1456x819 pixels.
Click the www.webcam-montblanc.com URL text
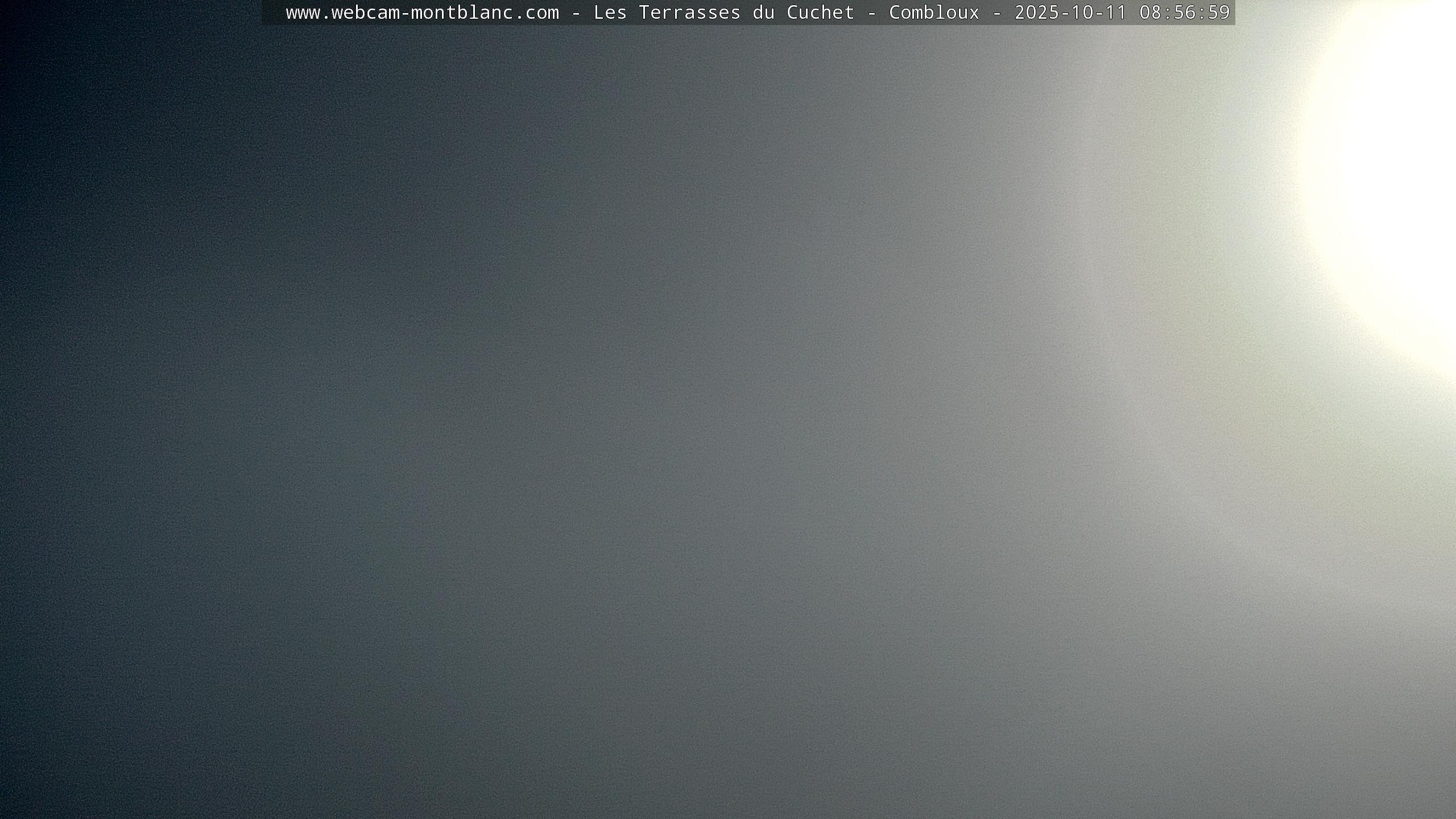[x=422, y=13]
